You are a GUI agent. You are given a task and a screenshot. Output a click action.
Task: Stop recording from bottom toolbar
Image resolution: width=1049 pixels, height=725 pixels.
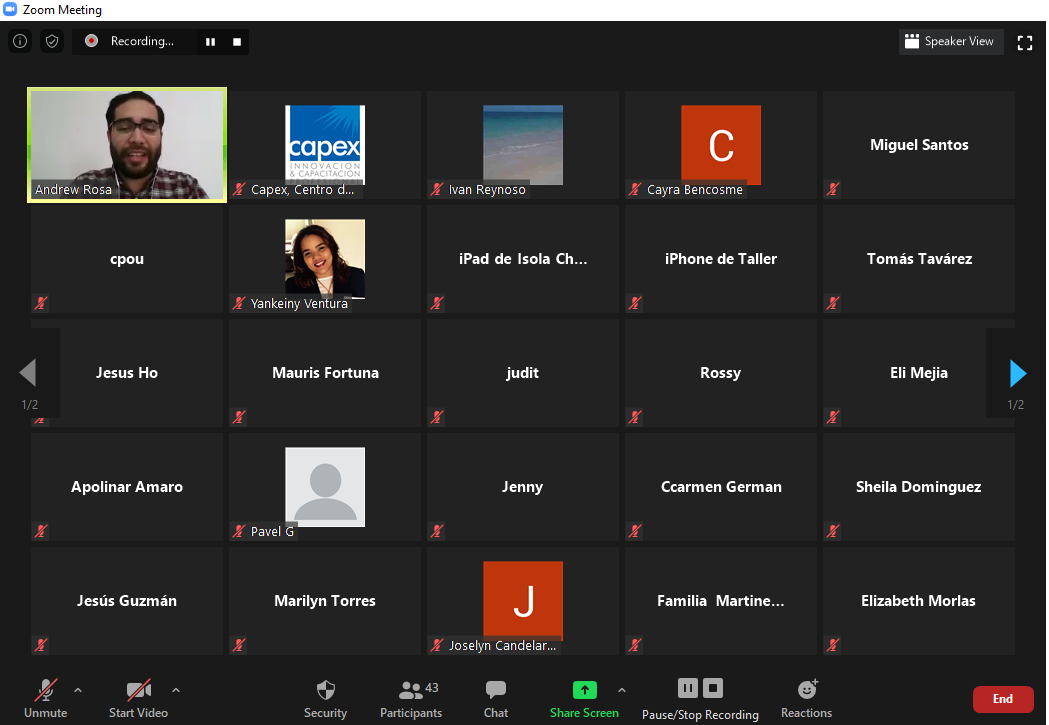tap(713, 688)
